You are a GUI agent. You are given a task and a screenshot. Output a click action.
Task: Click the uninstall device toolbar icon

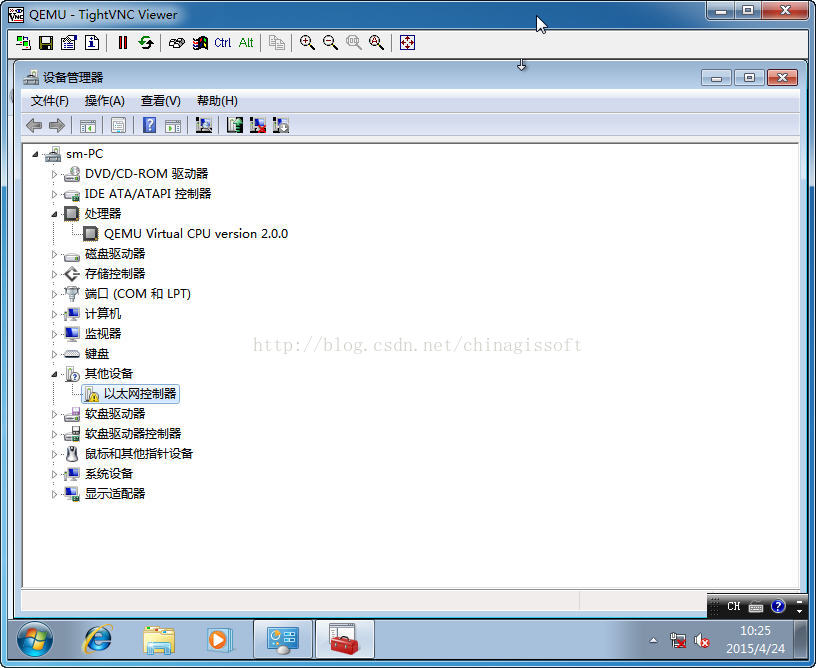point(258,125)
